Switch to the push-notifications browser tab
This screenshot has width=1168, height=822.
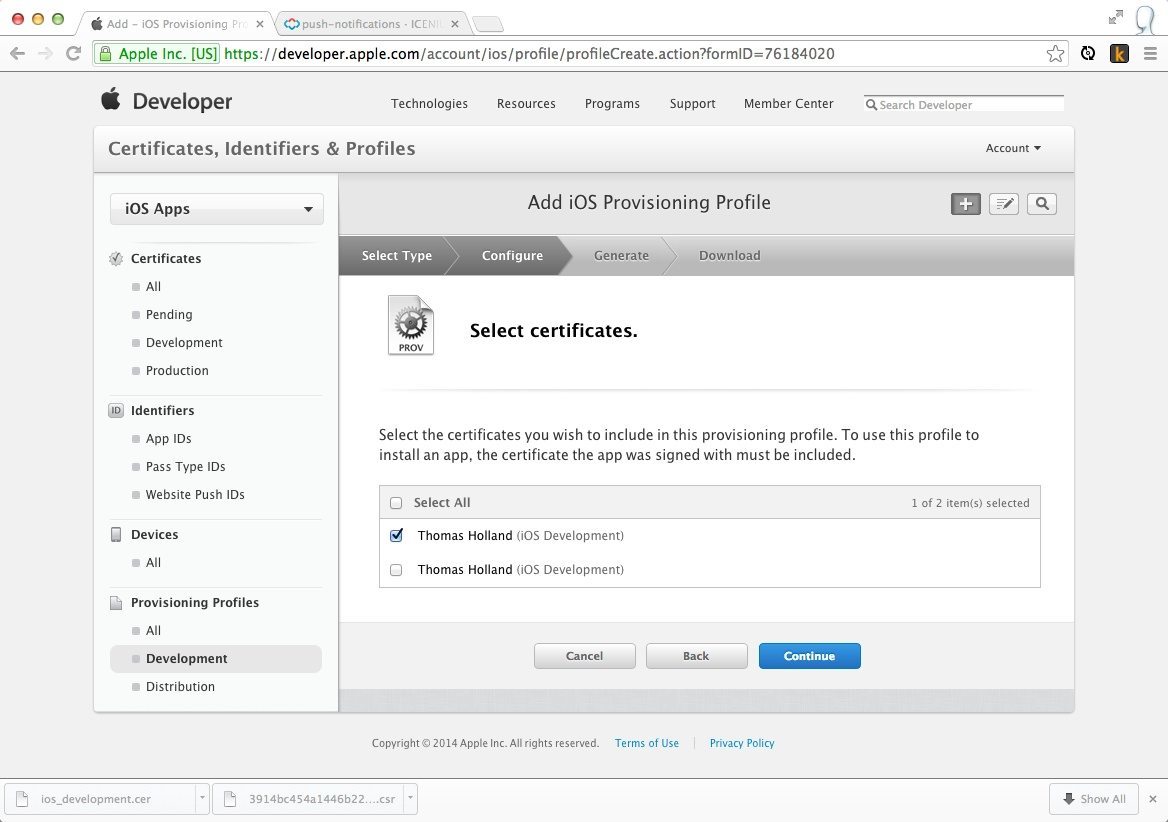point(370,24)
